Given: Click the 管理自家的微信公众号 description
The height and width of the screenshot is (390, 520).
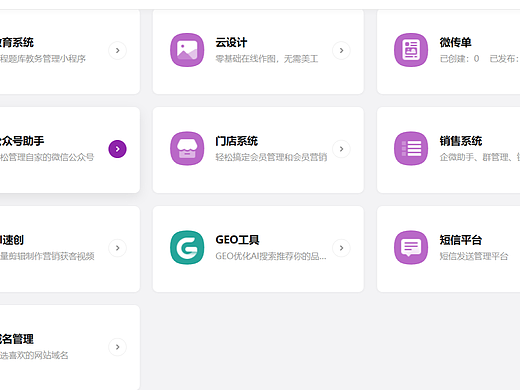Looking at the screenshot, I should pyautogui.click(x=47, y=157).
